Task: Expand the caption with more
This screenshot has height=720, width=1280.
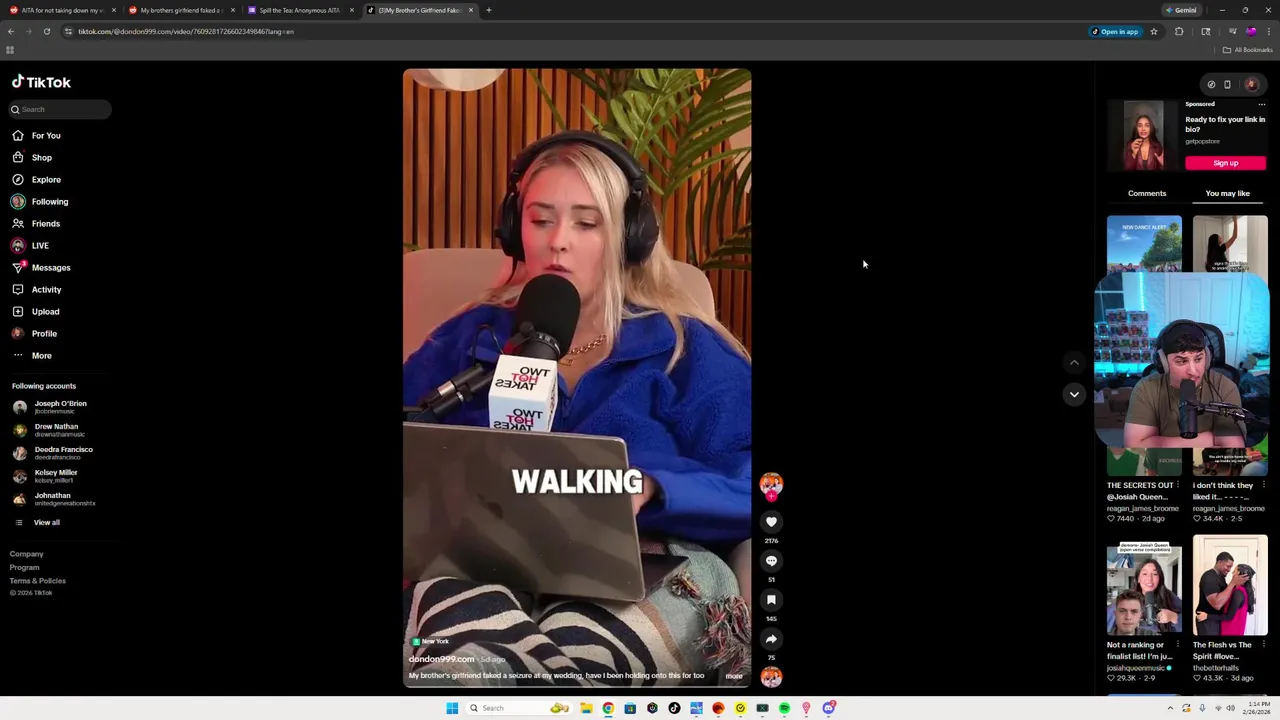Action: tap(734, 676)
